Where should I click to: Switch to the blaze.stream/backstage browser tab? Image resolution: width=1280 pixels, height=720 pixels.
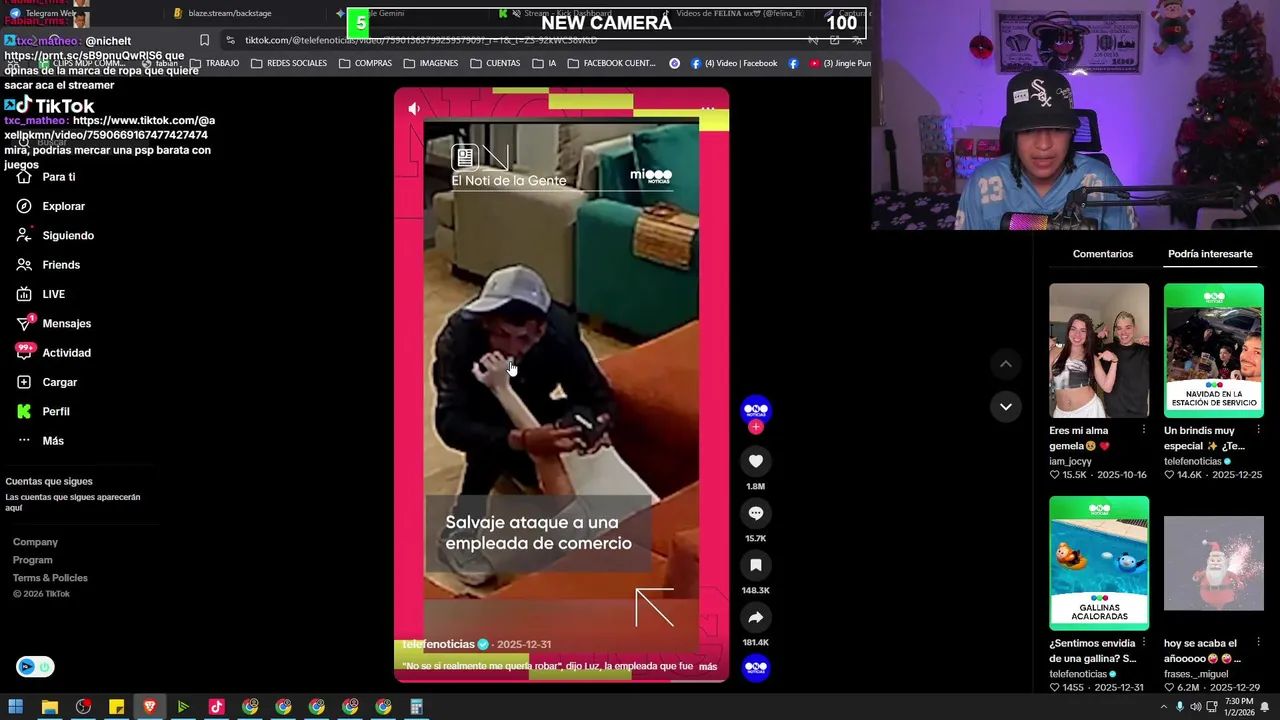tap(230, 13)
